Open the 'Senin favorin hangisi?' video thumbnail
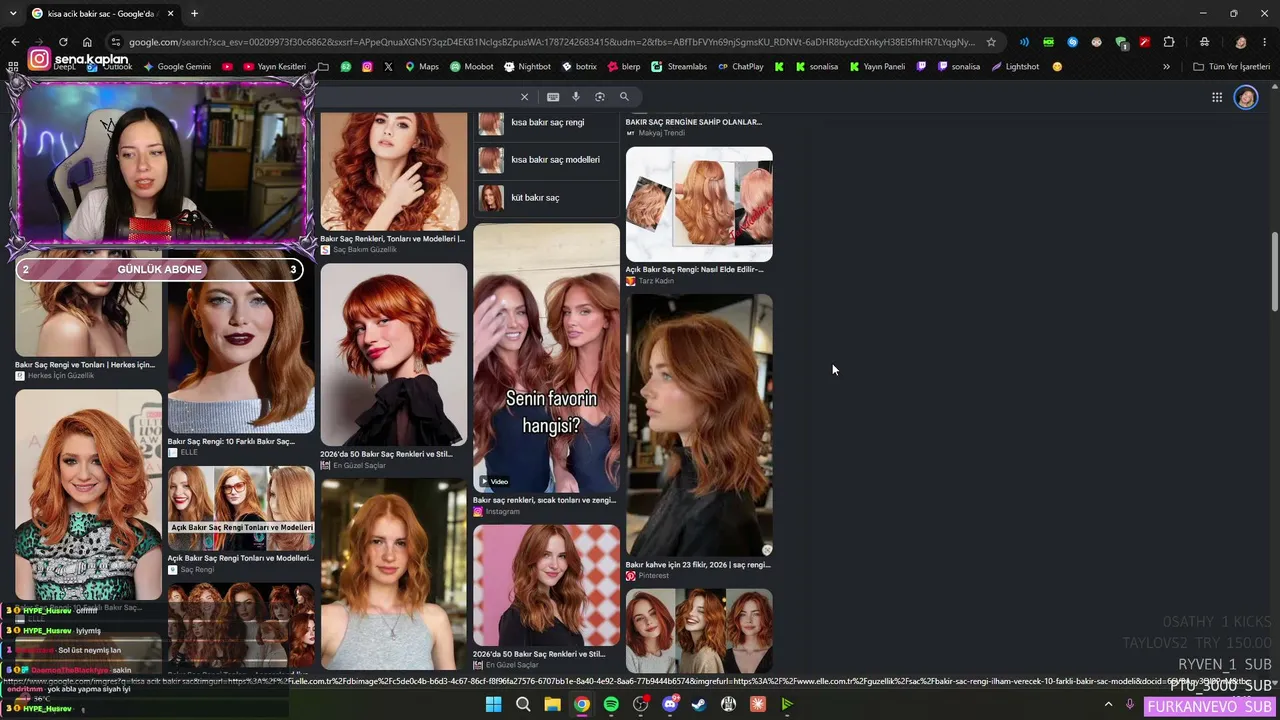 point(546,357)
